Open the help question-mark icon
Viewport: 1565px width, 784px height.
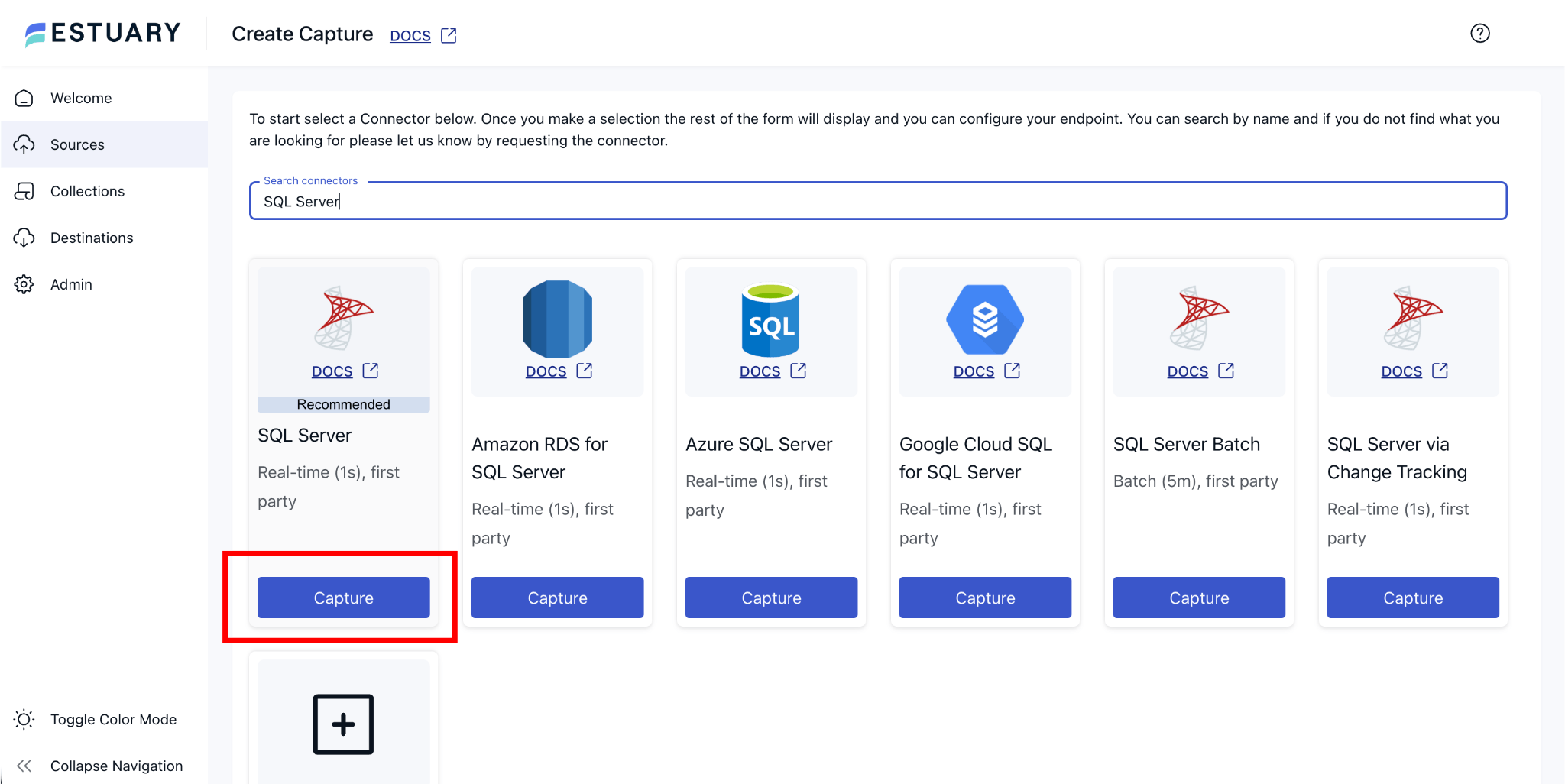click(x=1480, y=34)
